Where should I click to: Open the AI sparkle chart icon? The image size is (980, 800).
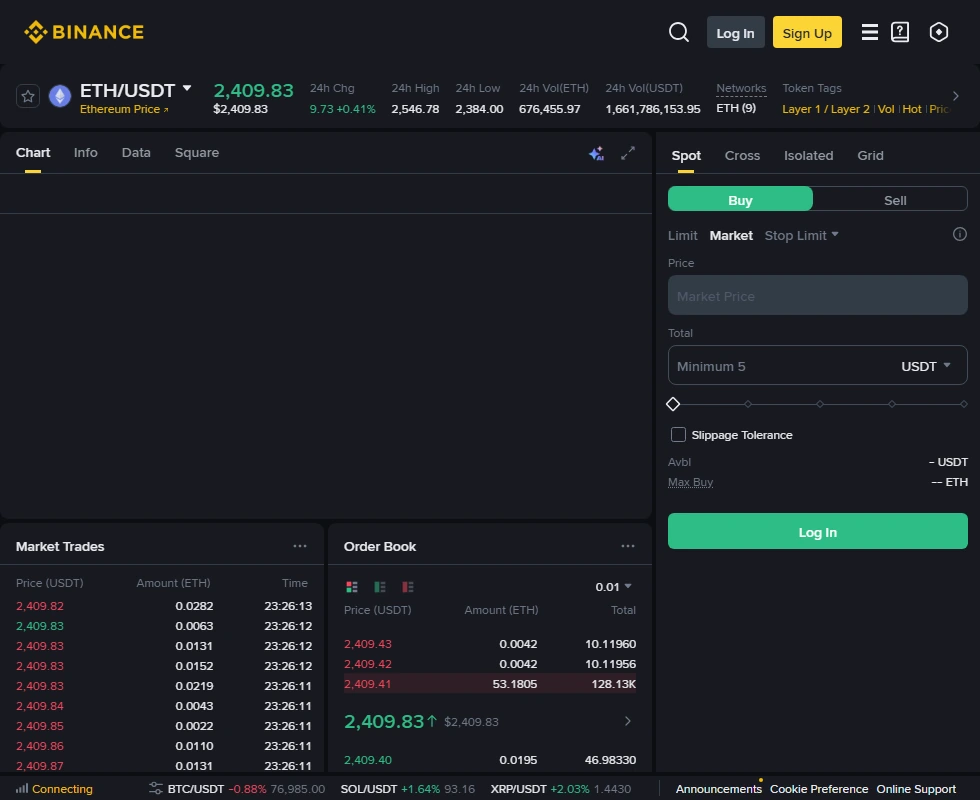click(596, 153)
